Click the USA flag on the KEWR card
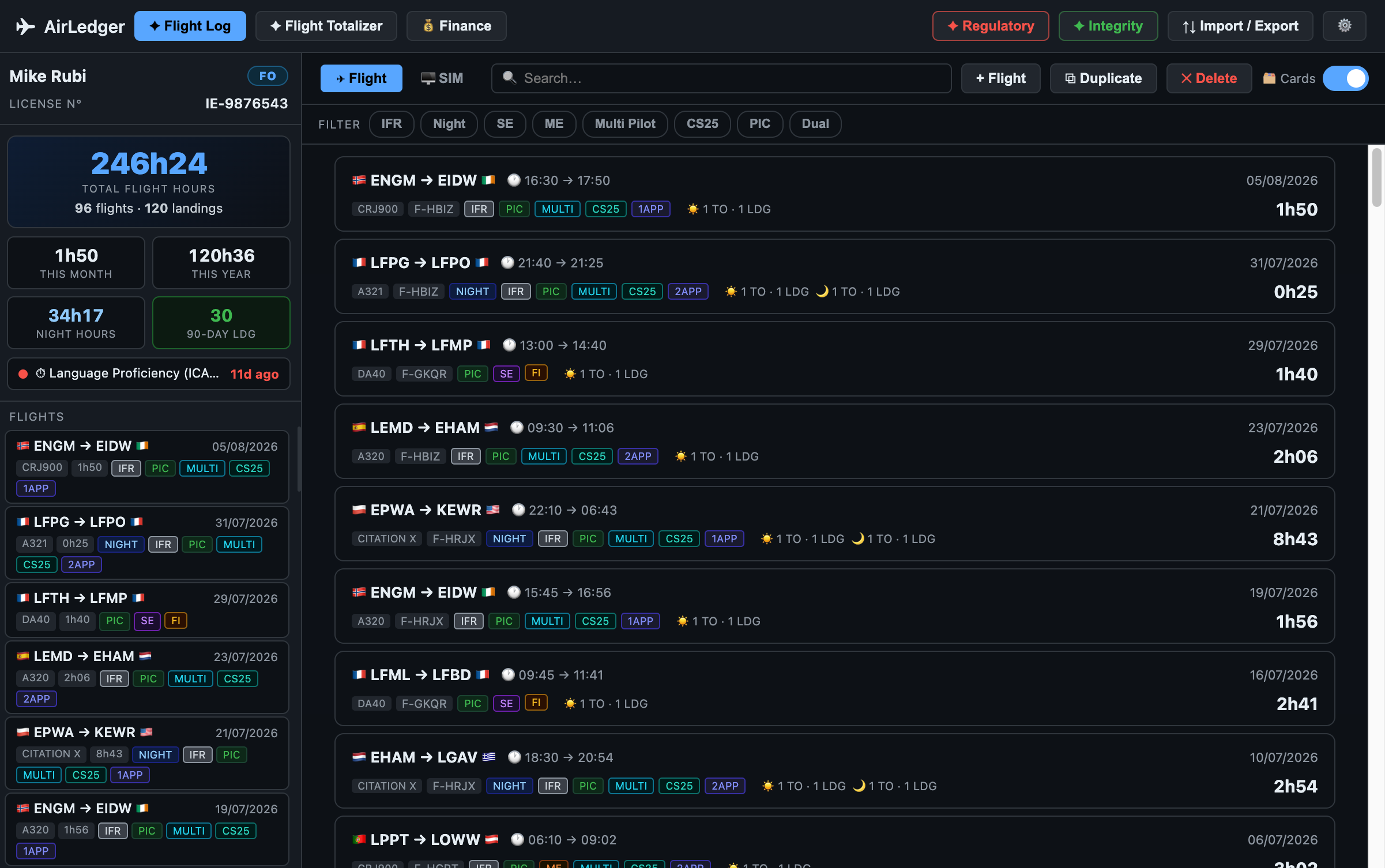The image size is (1385, 868). tap(492, 510)
